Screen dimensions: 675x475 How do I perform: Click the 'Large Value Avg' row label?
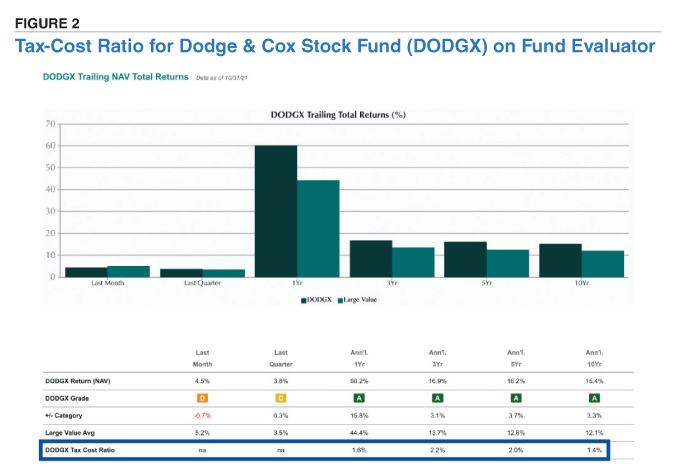coord(70,433)
